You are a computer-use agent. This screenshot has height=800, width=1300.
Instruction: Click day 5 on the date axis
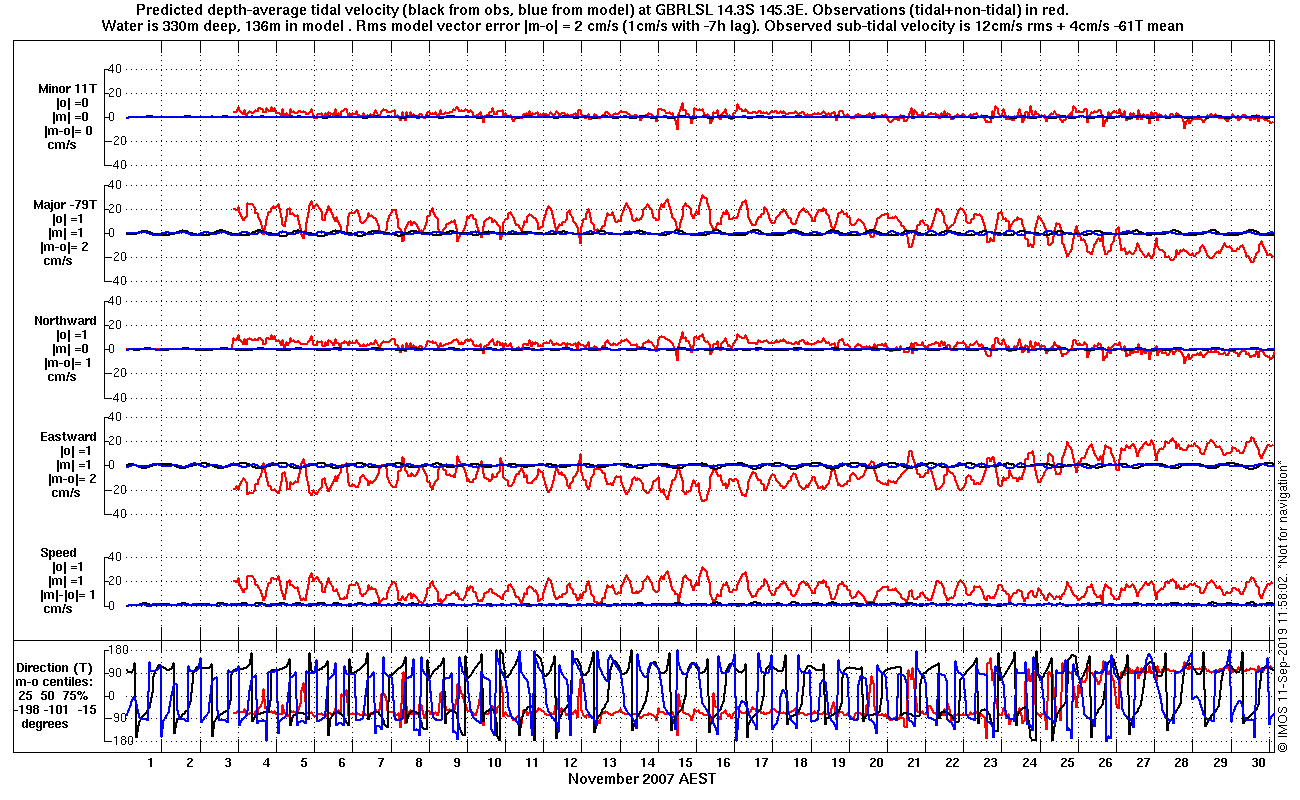pyautogui.click(x=304, y=763)
